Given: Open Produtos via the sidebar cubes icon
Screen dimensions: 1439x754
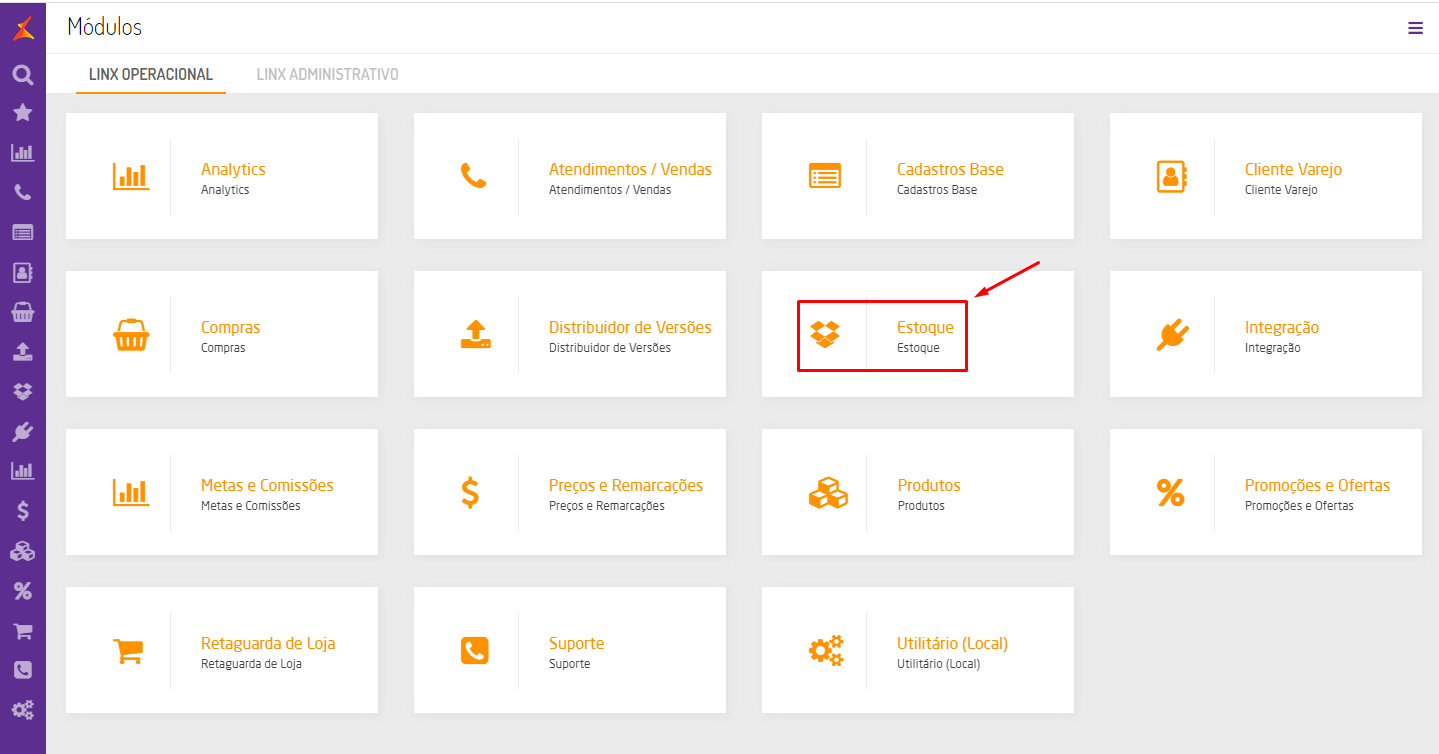Looking at the screenshot, I should click(23, 551).
